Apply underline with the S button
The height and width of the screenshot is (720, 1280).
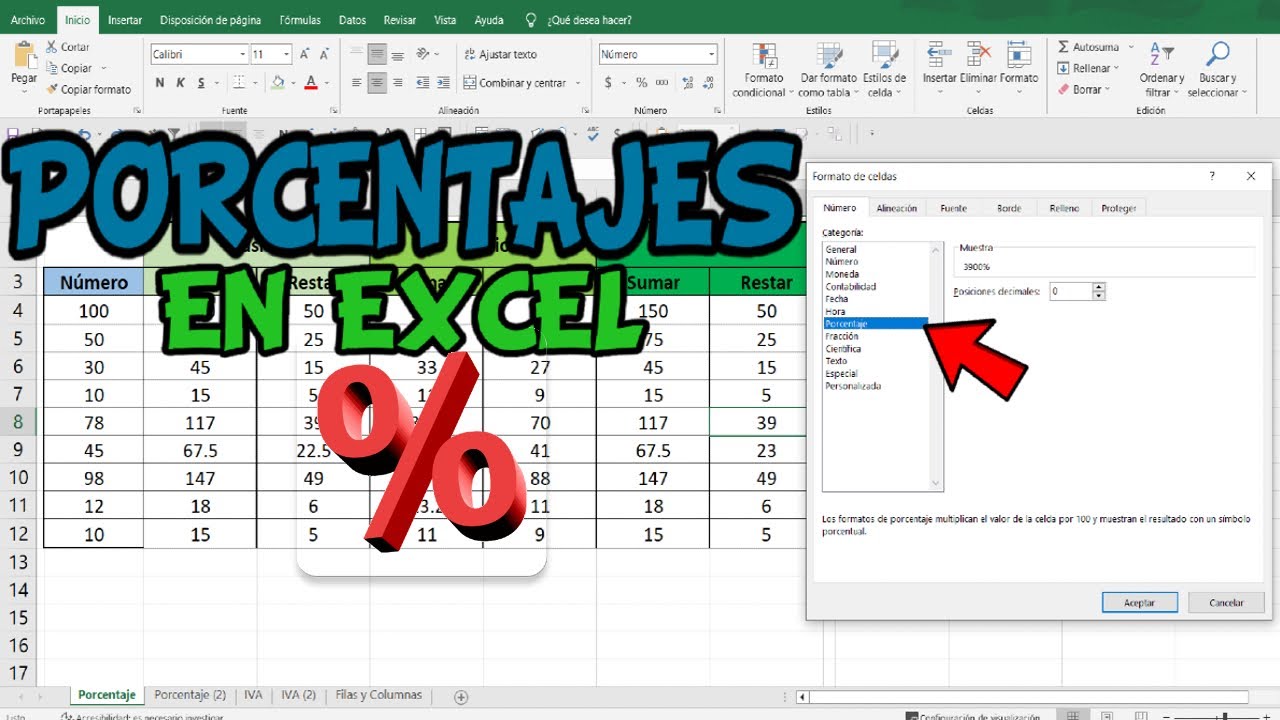201,83
